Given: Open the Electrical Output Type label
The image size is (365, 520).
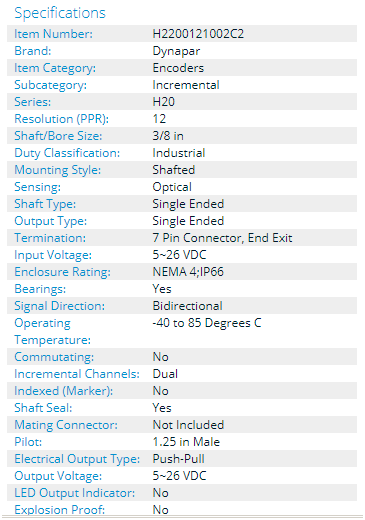Looking at the screenshot, I should (77, 459).
